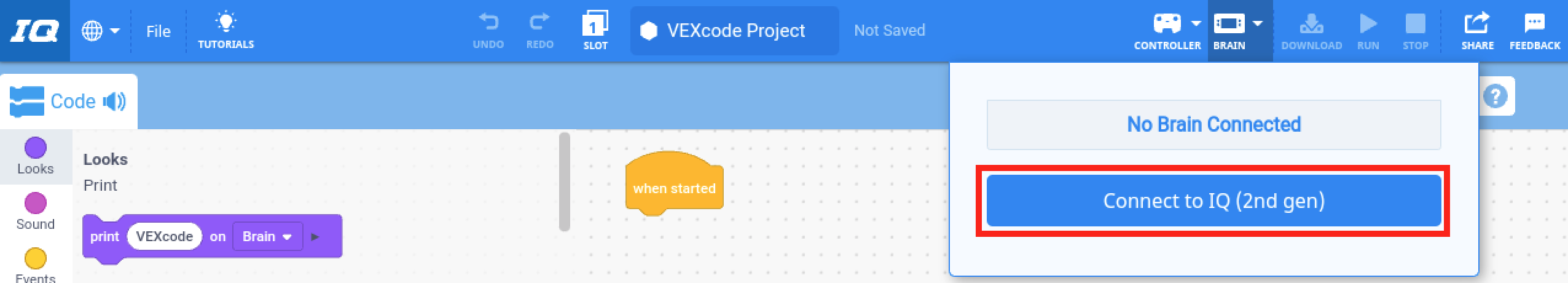Click the IQ logo icon
Screen dimensions: 1568x283
pyautogui.click(x=34, y=31)
